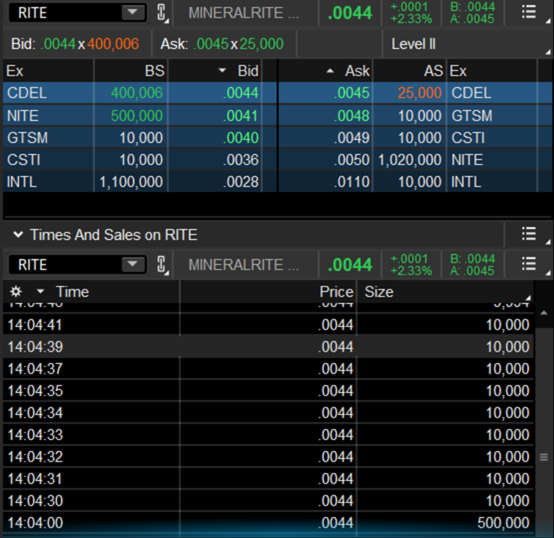Open the top panel list menu icon
Screen dimensions: 554x538
pyautogui.click(x=529, y=13)
